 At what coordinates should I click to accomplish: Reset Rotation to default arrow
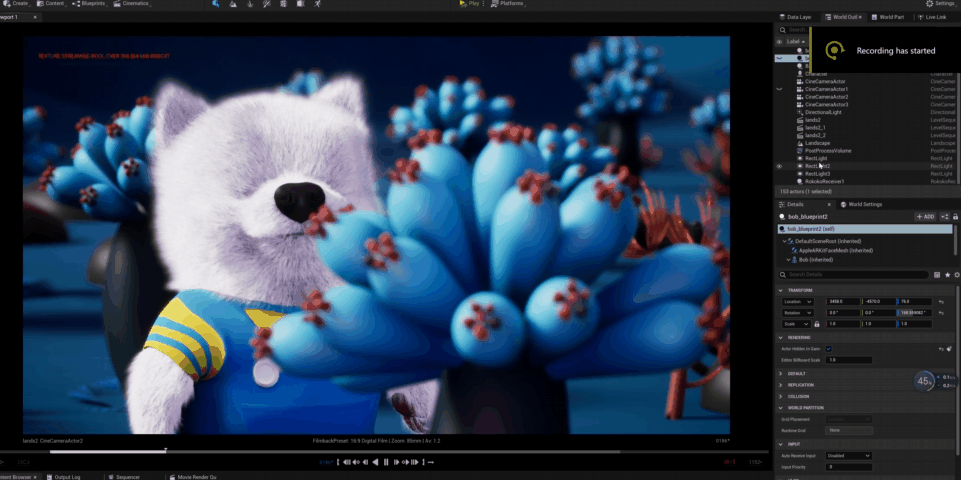point(941,313)
